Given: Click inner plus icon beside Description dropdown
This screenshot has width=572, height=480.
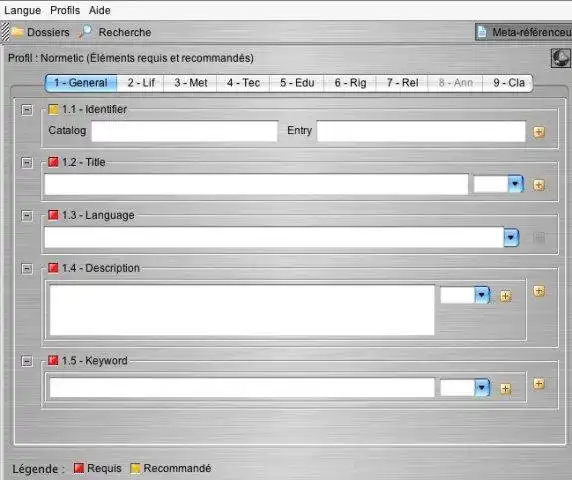Looking at the screenshot, I should 505,296.
